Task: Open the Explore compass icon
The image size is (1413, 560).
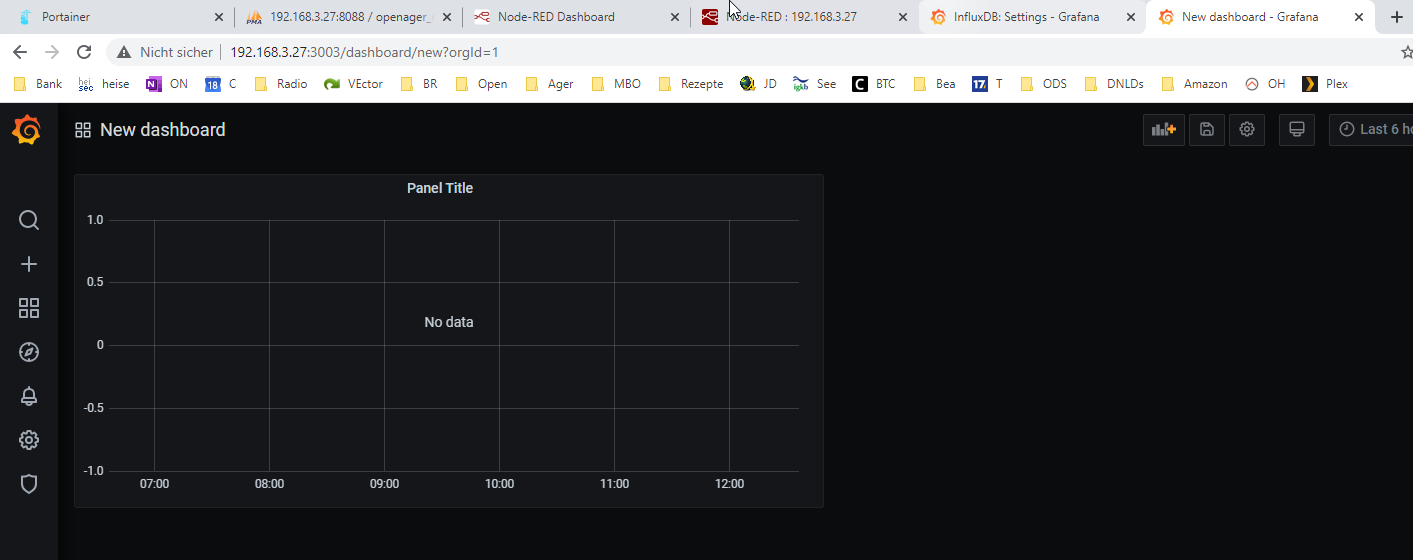Action: 29,352
